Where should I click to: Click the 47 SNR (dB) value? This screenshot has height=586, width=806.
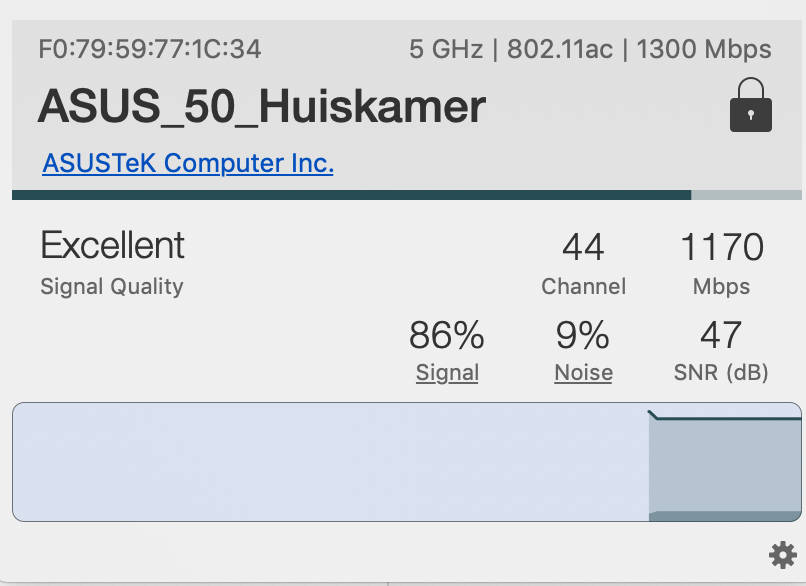pyautogui.click(x=721, y=335)
